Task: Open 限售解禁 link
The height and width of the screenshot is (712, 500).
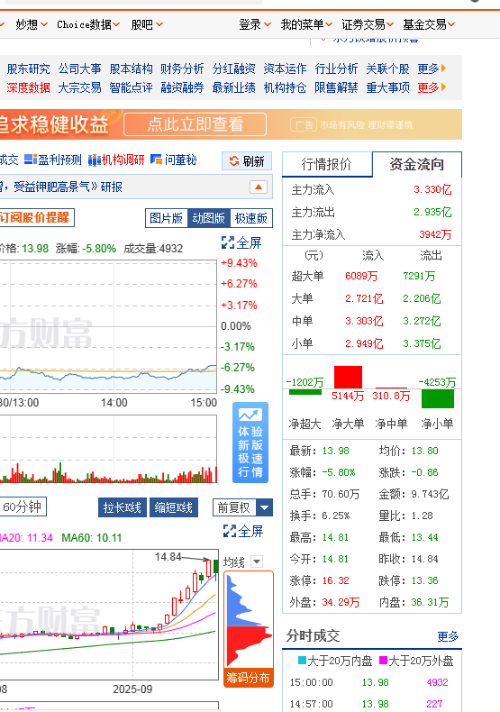Action: 336,87
